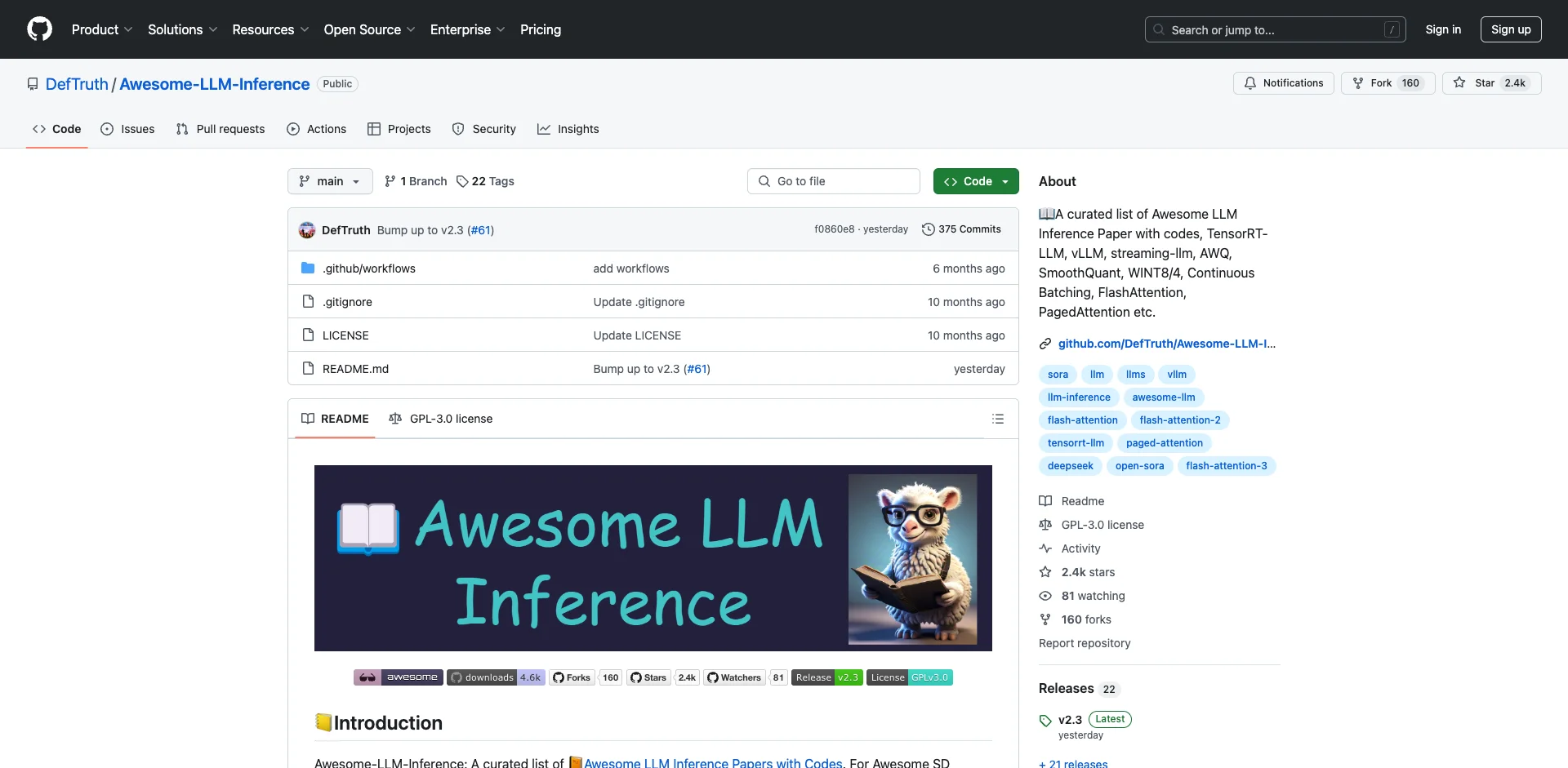Click the Forks 160 badge
The image size is (1568, 768).
586,677
